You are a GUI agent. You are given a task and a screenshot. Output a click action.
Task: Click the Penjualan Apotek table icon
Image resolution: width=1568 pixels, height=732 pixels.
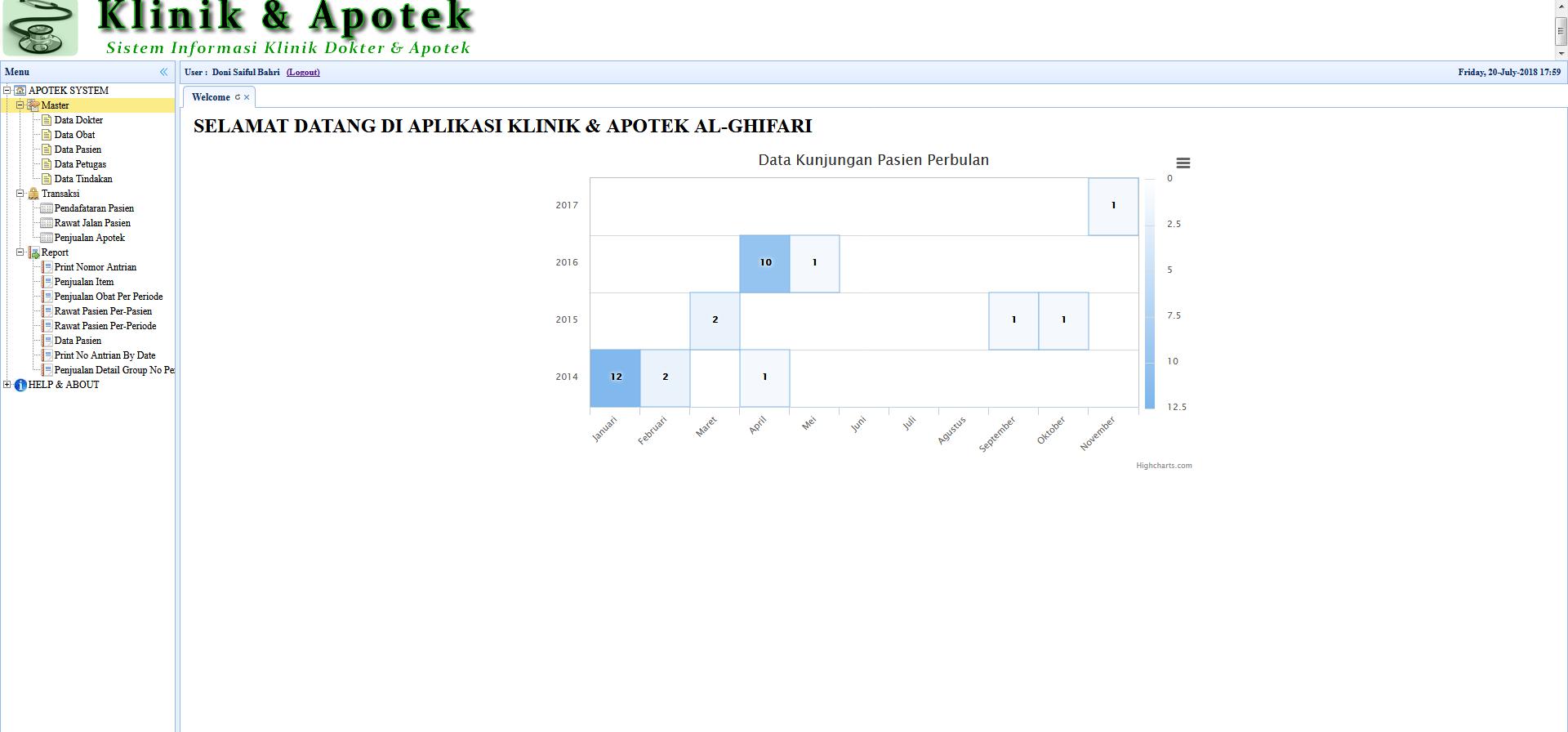tap(47, 238)
